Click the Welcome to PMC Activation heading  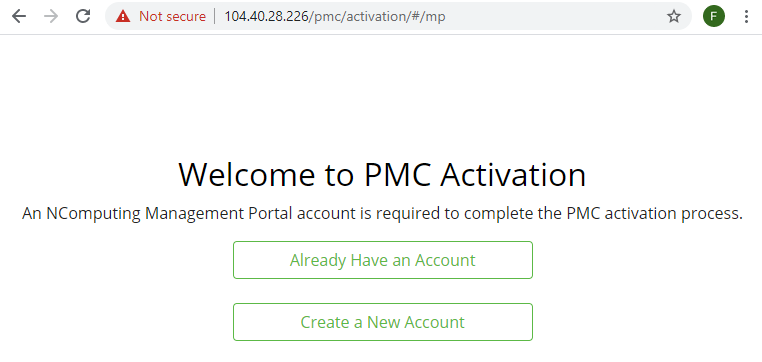[x=382, y=174]
